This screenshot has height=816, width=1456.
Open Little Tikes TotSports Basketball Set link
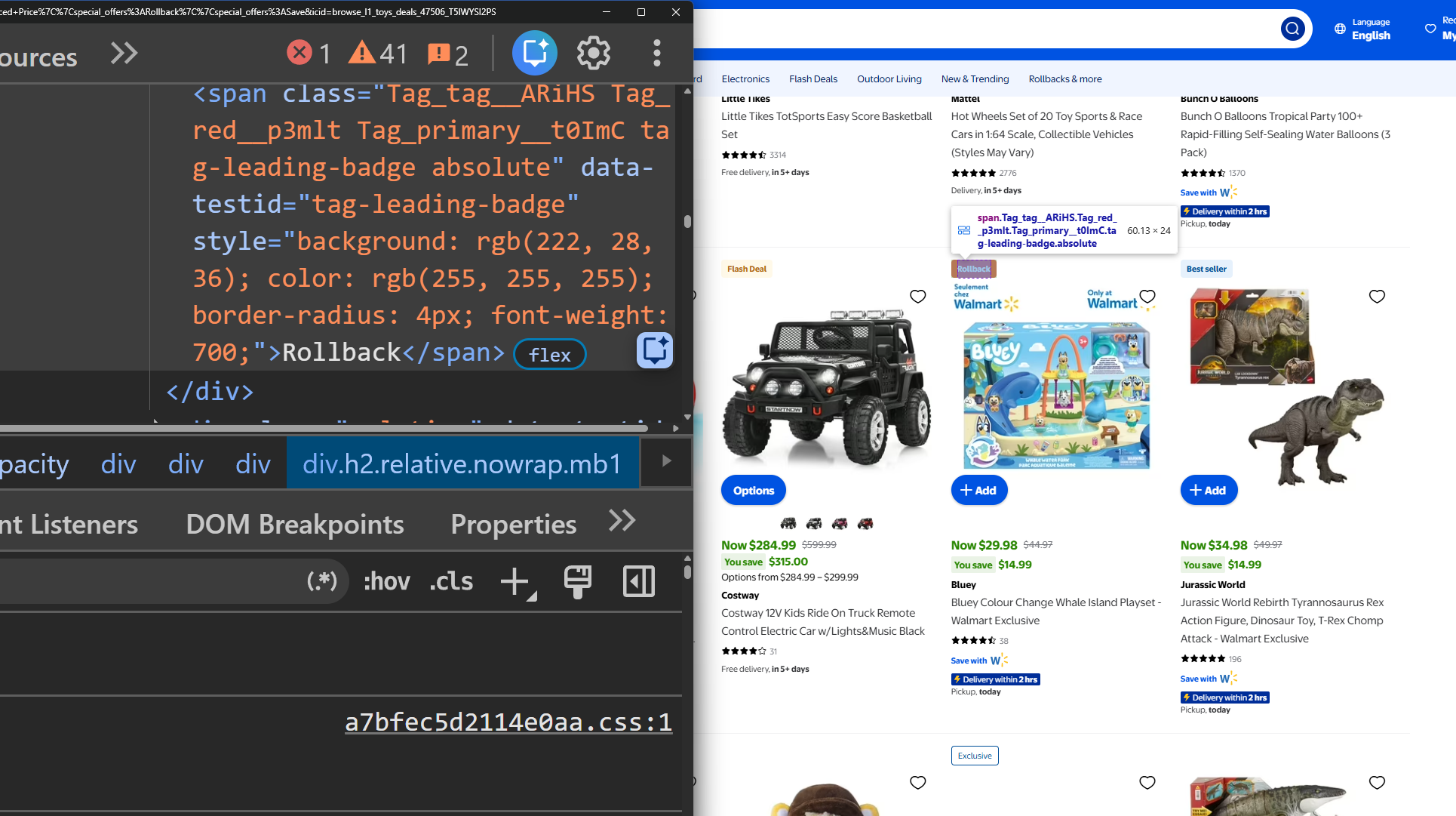(827, 125)
